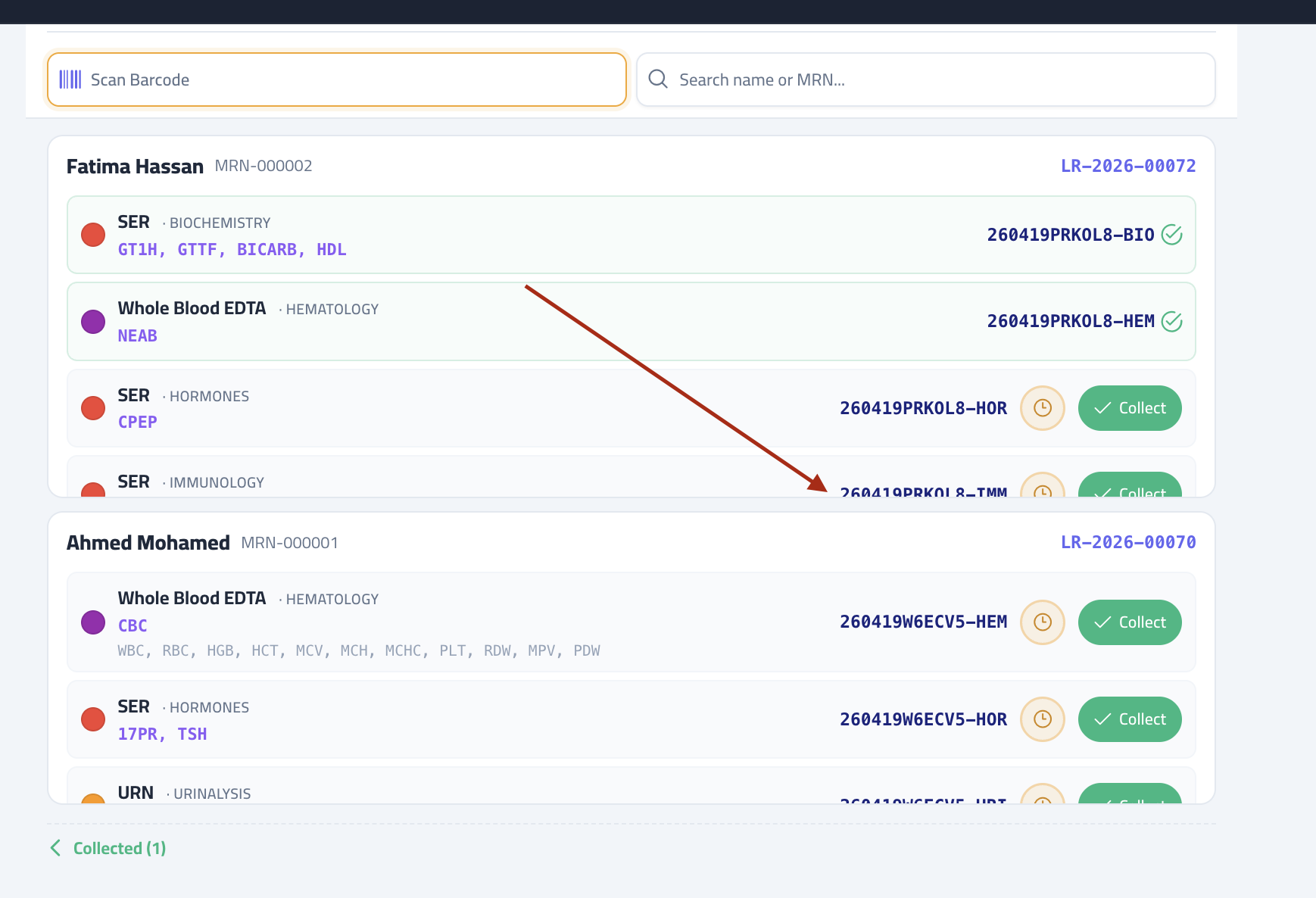
Task: Click the Ahmed Mohamed patient name
Action: coord(148,543)
